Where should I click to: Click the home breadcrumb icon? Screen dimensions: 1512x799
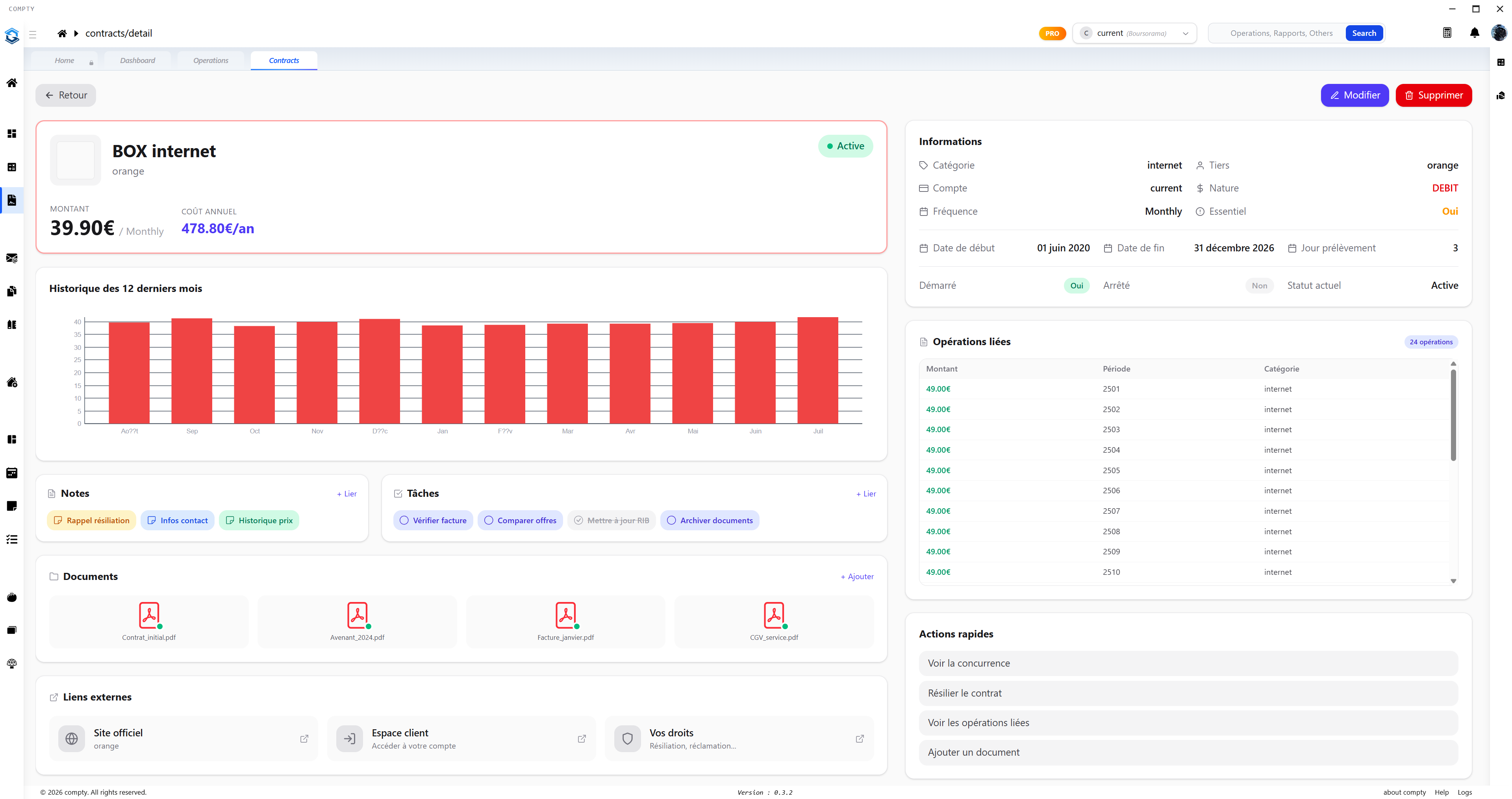point(62,33)
